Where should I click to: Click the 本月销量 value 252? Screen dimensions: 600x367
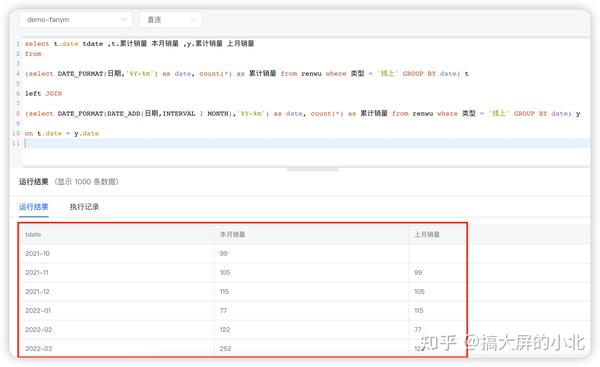[x=225, y=349]
